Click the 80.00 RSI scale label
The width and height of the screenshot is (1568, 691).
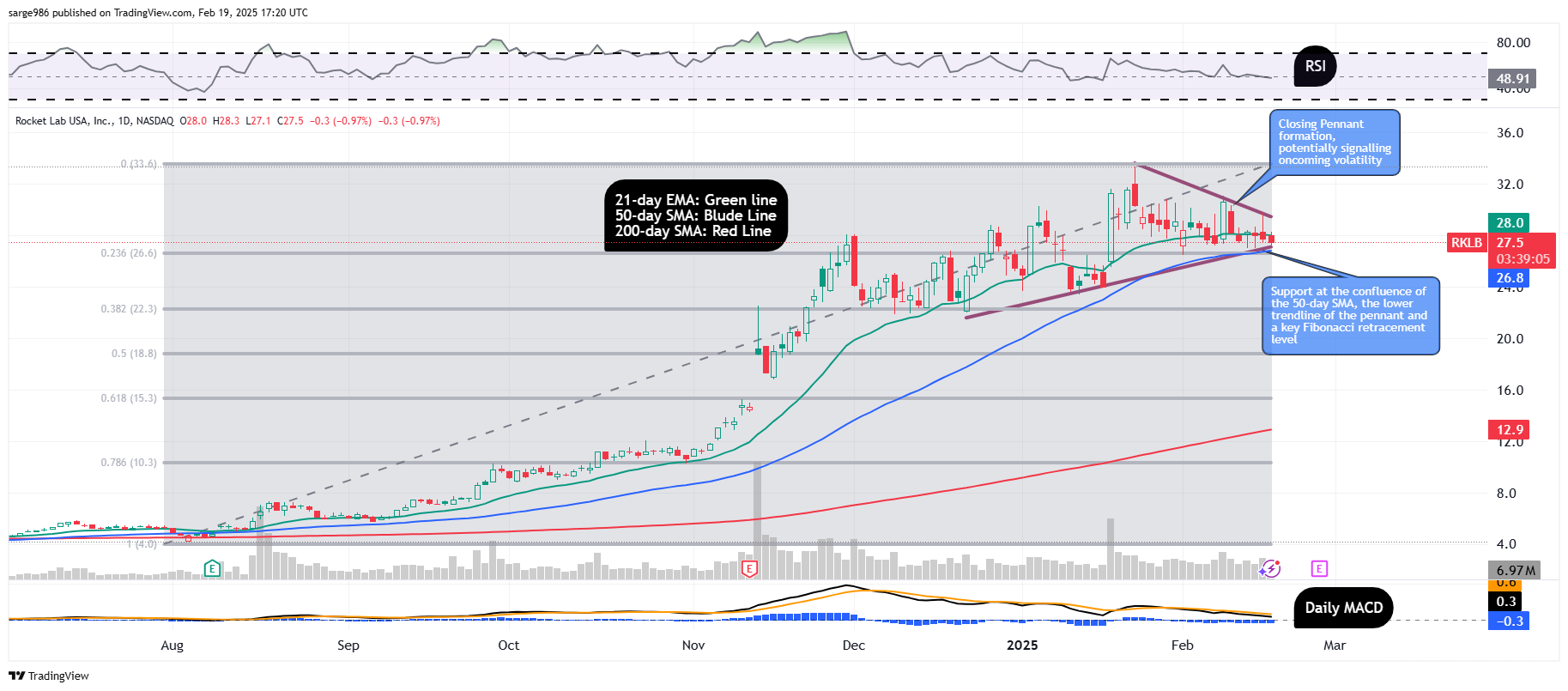pos(1514,43)
